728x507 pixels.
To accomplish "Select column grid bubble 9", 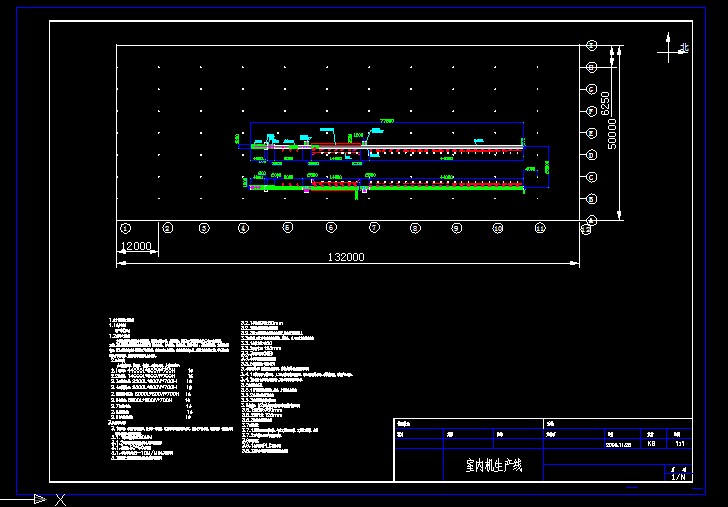I will (457, 228).
